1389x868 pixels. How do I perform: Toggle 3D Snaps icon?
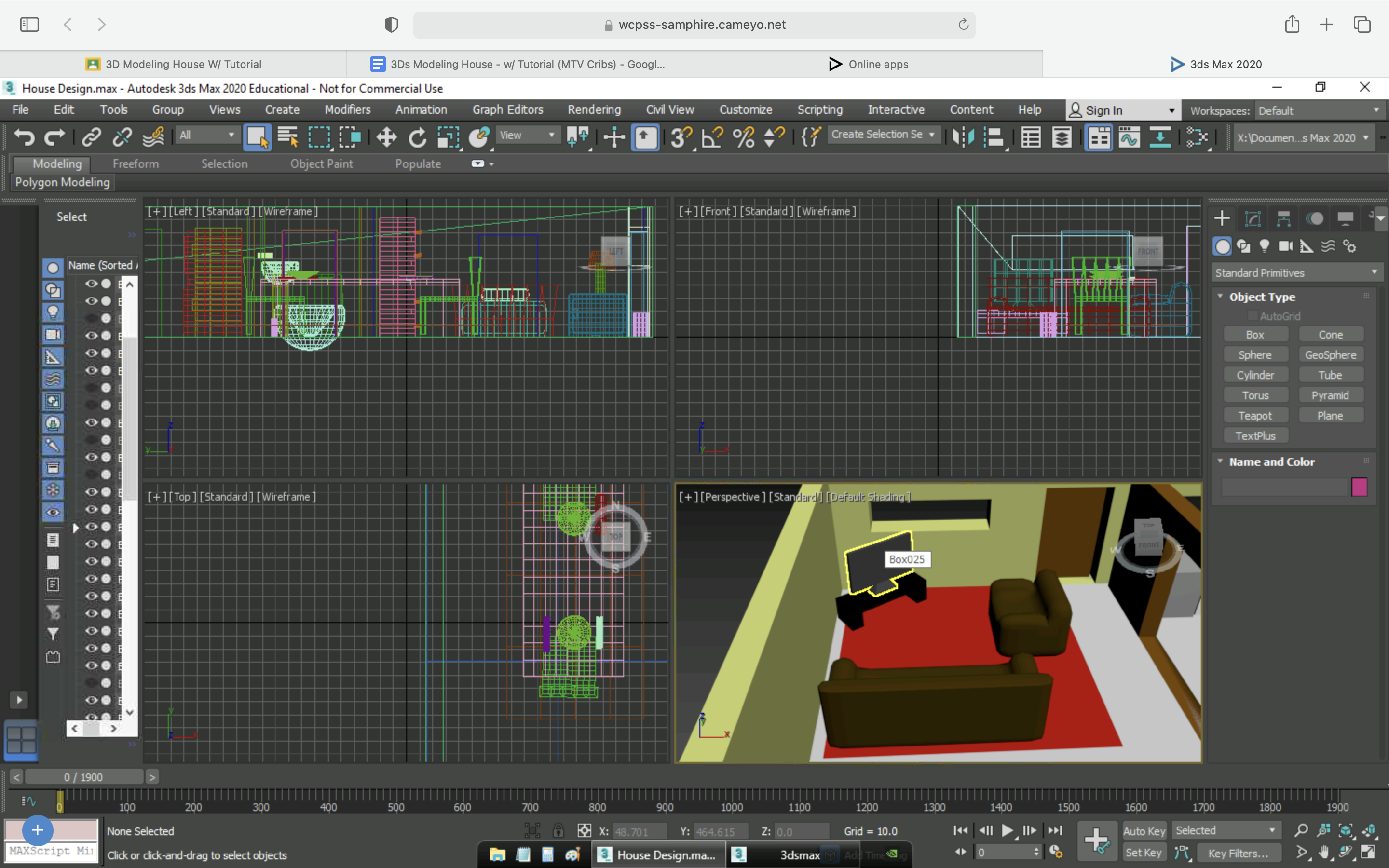coord(681,137)
